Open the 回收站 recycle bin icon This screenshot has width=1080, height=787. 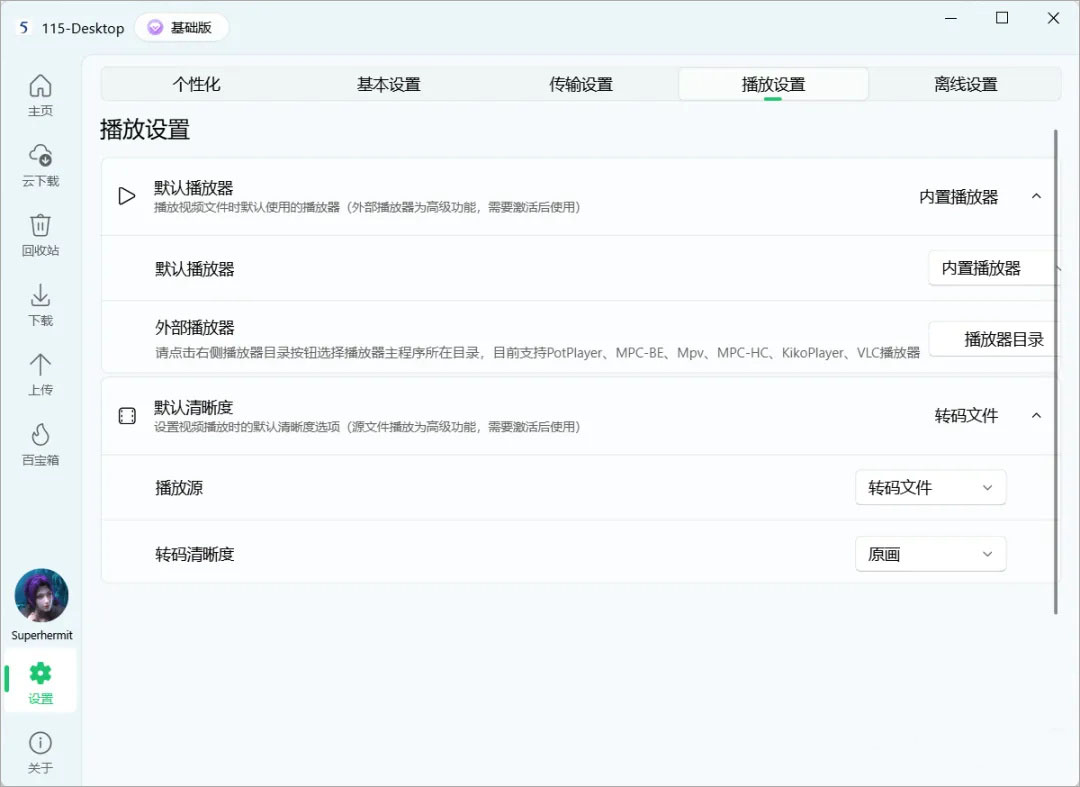[x=40, y=225]
